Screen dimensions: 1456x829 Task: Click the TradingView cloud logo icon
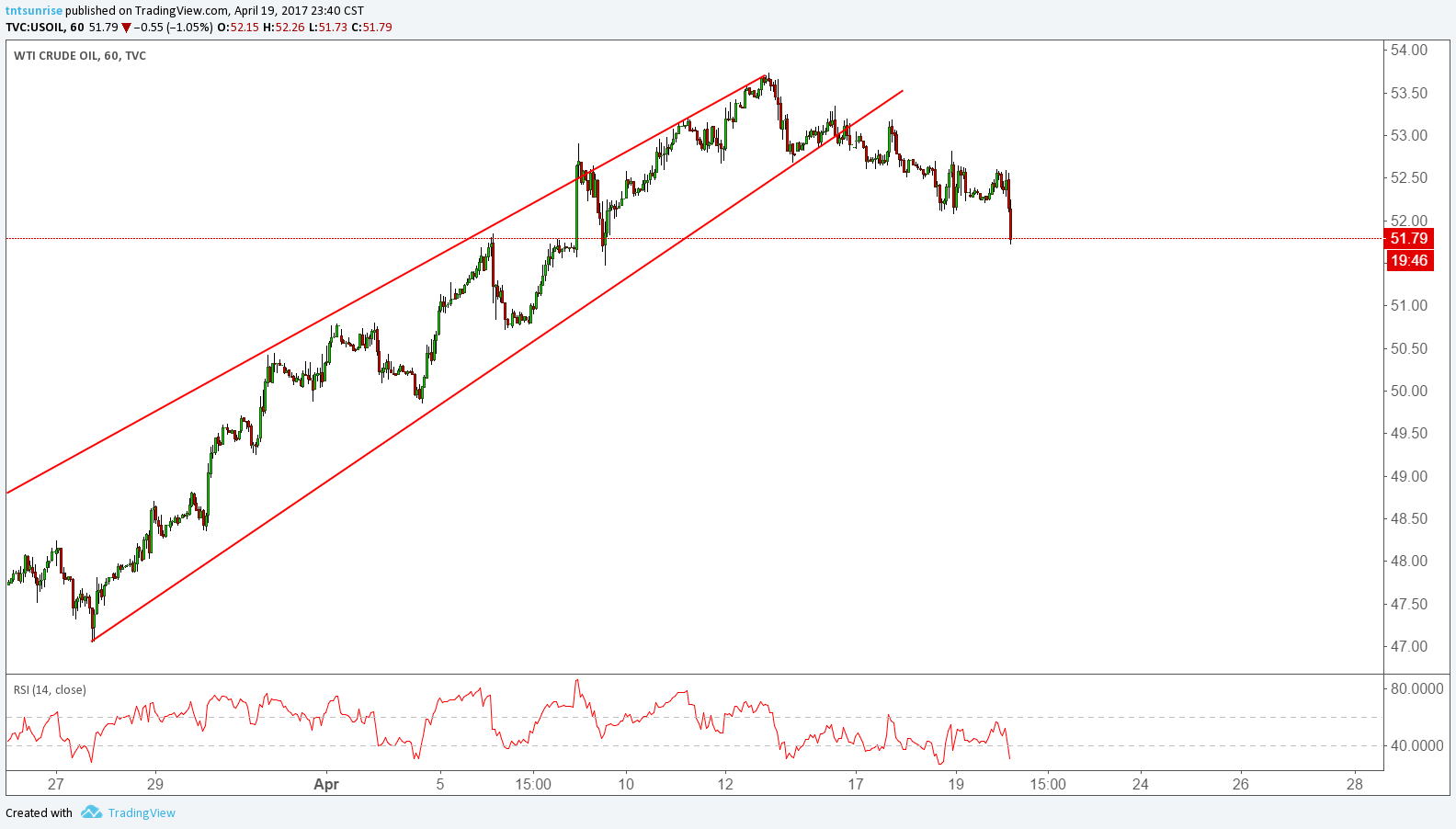91,812
